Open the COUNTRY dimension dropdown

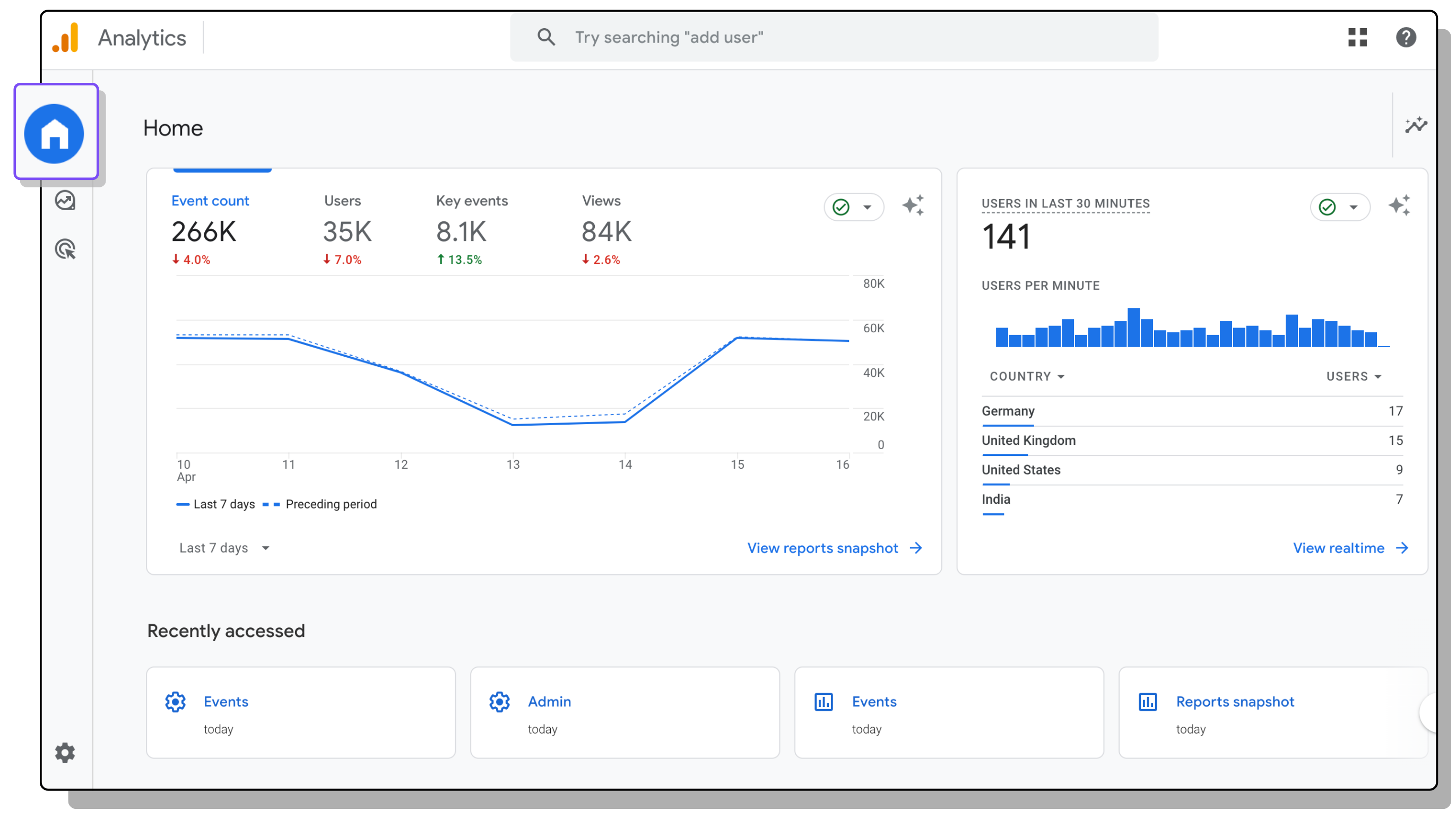1026,376
